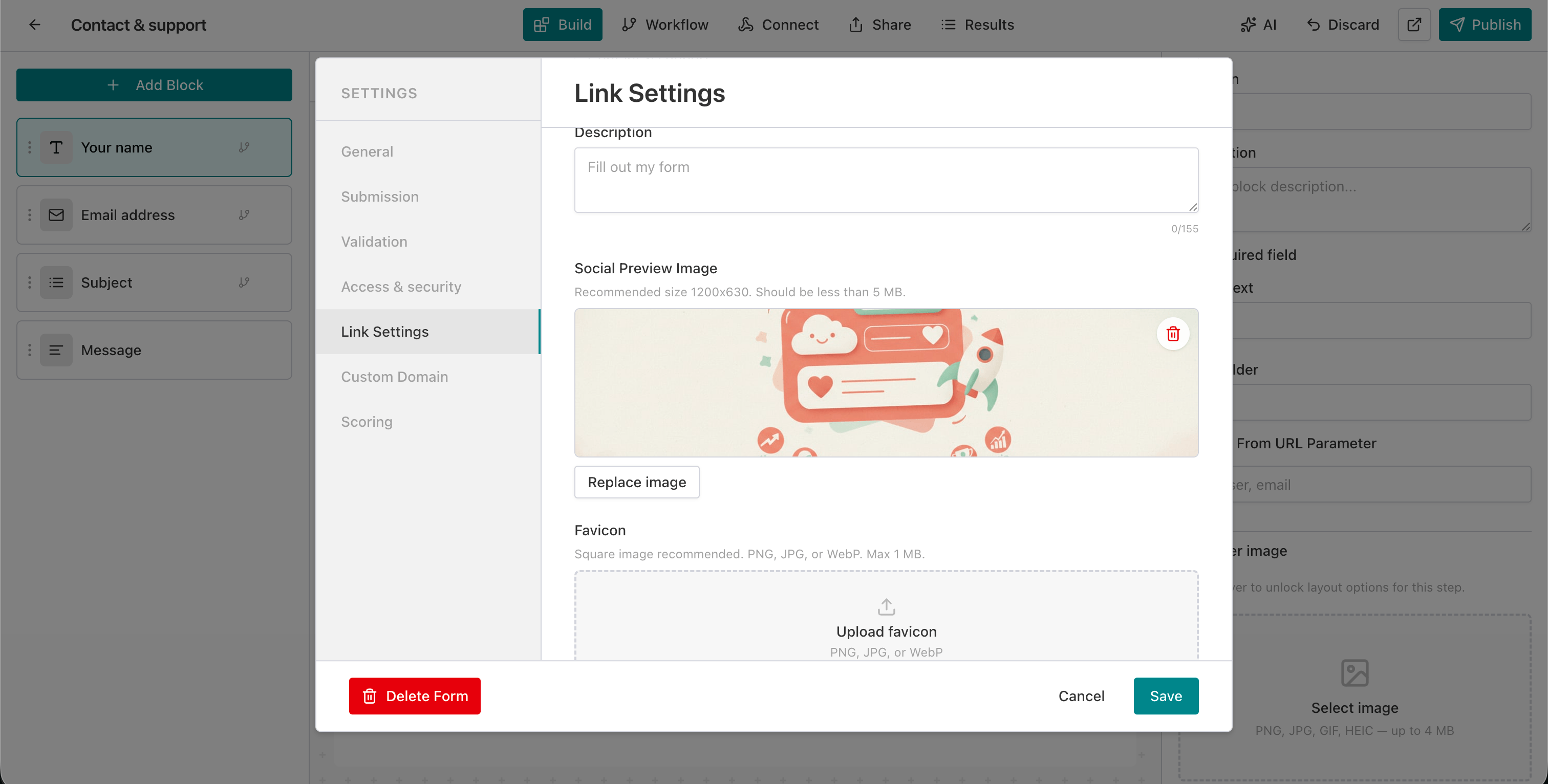Delete the social preview image via trash icon

click(x=1172, y=334)
